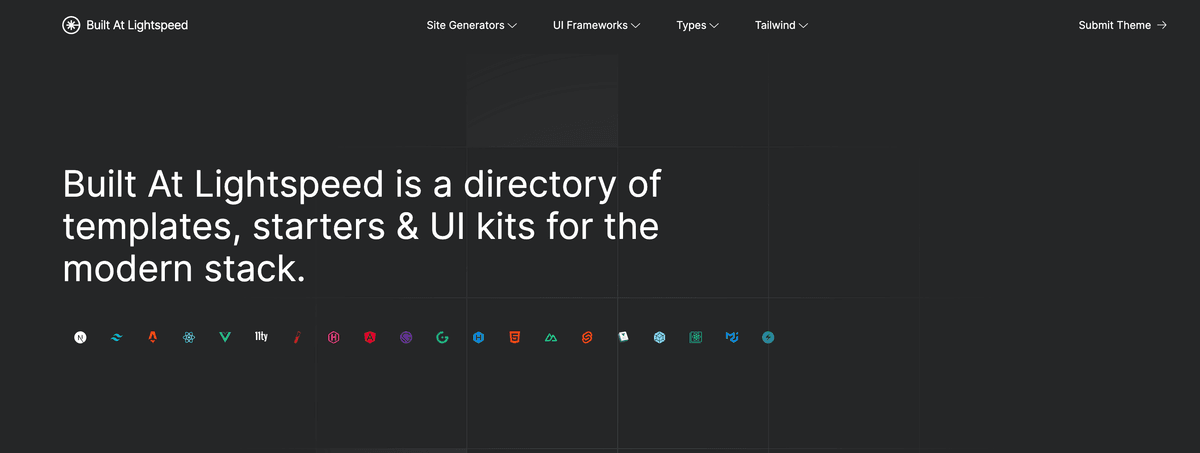Select the blue Hexo hexagon icon
Screen dimensions: 1200x453
tap(479, 338)
